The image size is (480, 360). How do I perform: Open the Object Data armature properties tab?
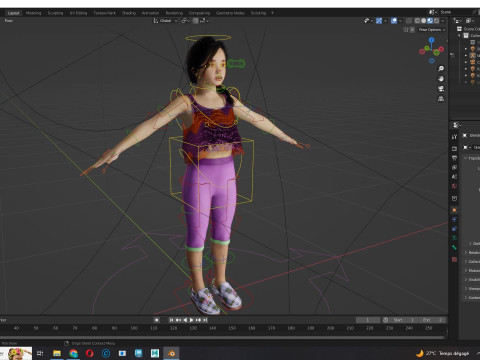click(x=454, y=238)
